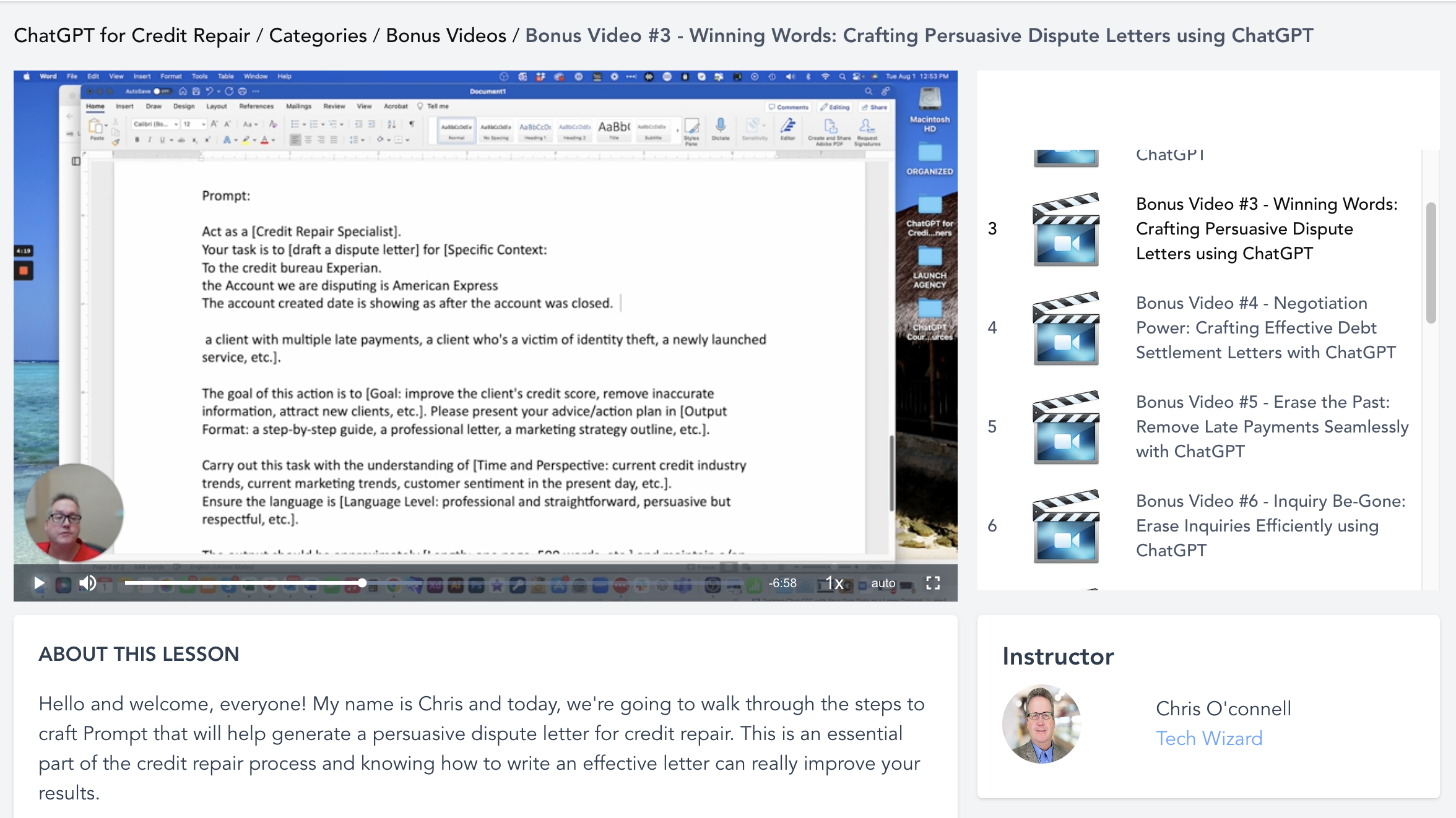This screenshot has height=818, width=1456.
Task: Click the Tech Wizard instructor link
Action: (x=1209, y=738)
